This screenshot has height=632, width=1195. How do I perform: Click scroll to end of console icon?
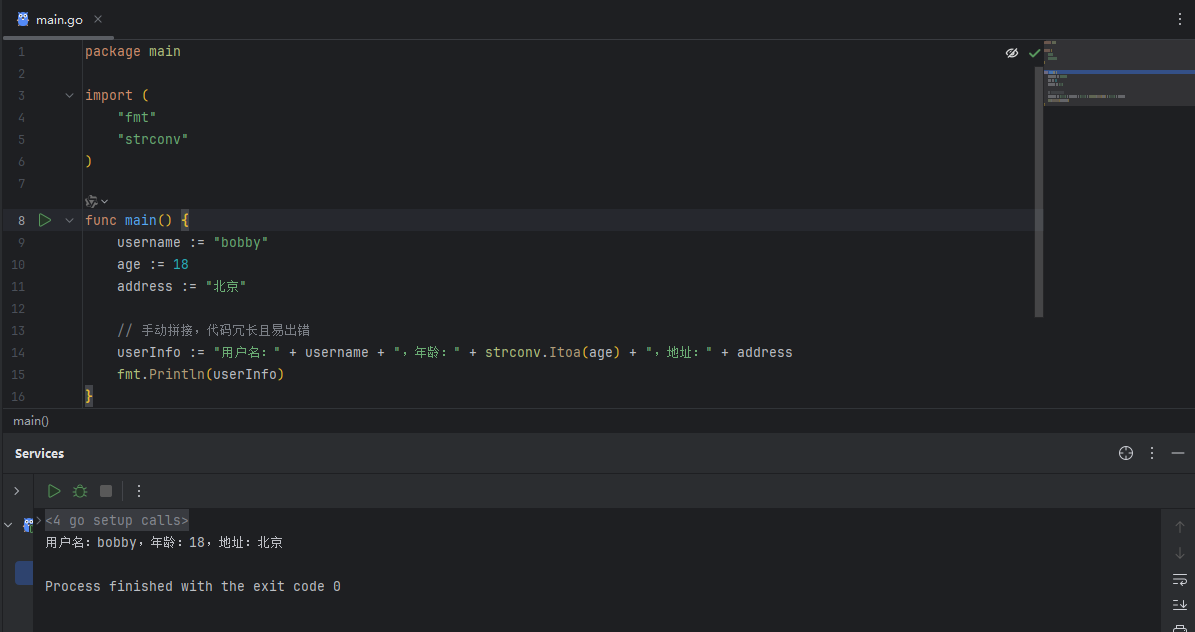coord(1179,605)
